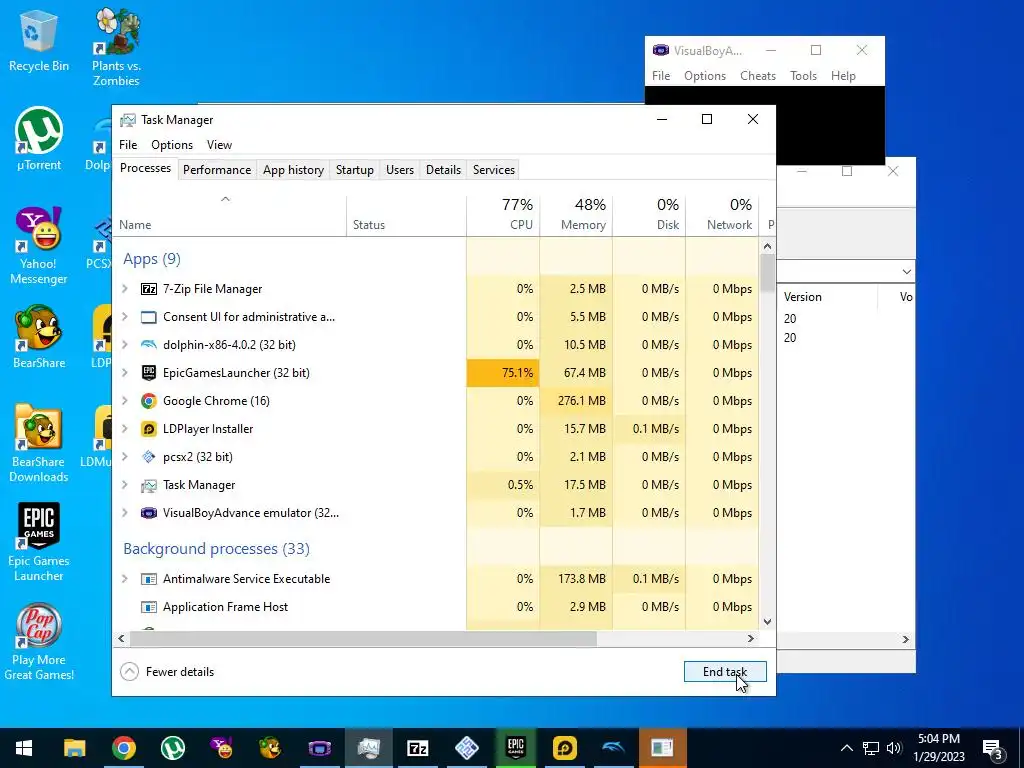Sort processes by Name column header
Viewport: 1024px width, 768px height.
229,215
